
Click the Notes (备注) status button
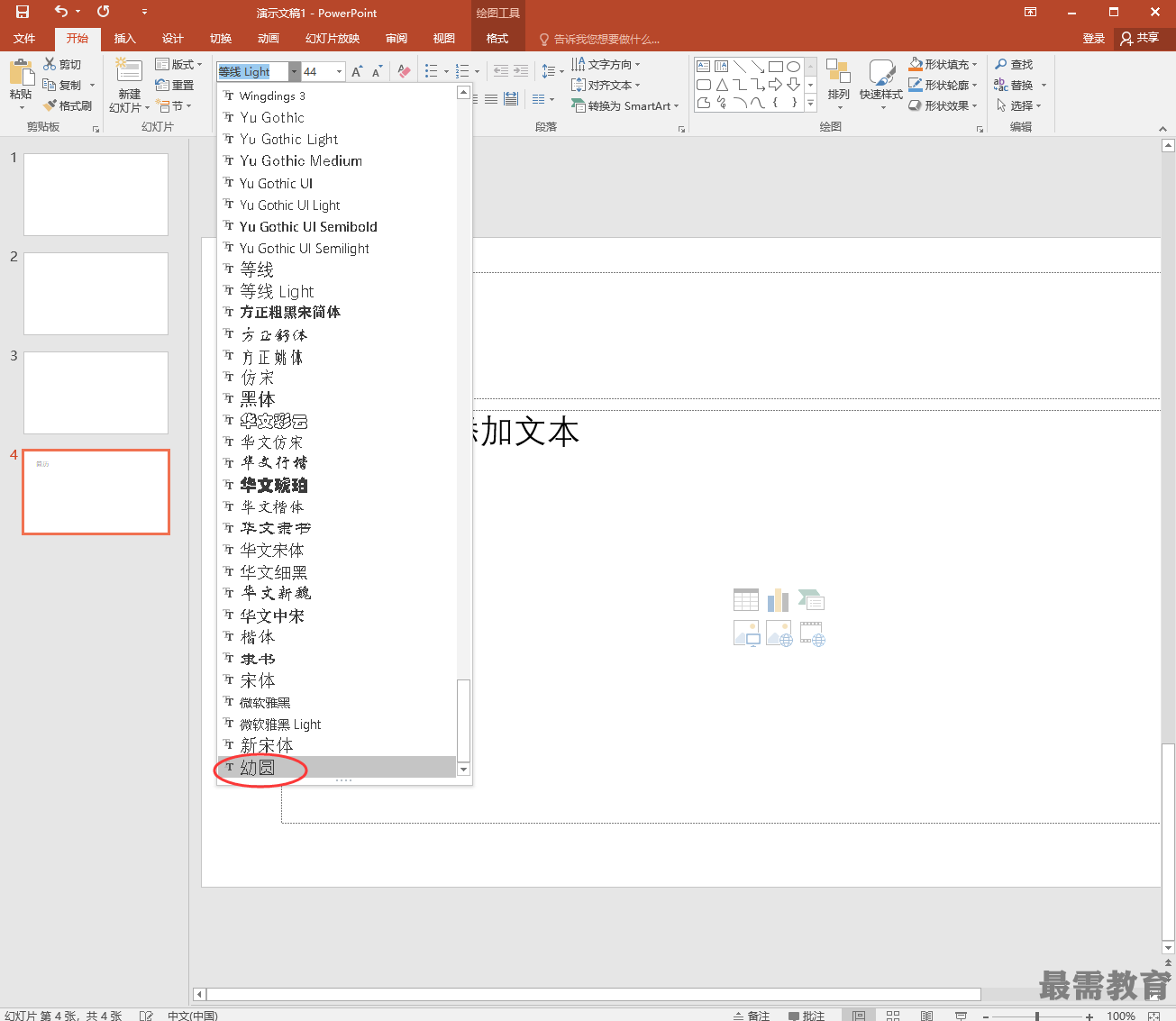point(751,1015)
